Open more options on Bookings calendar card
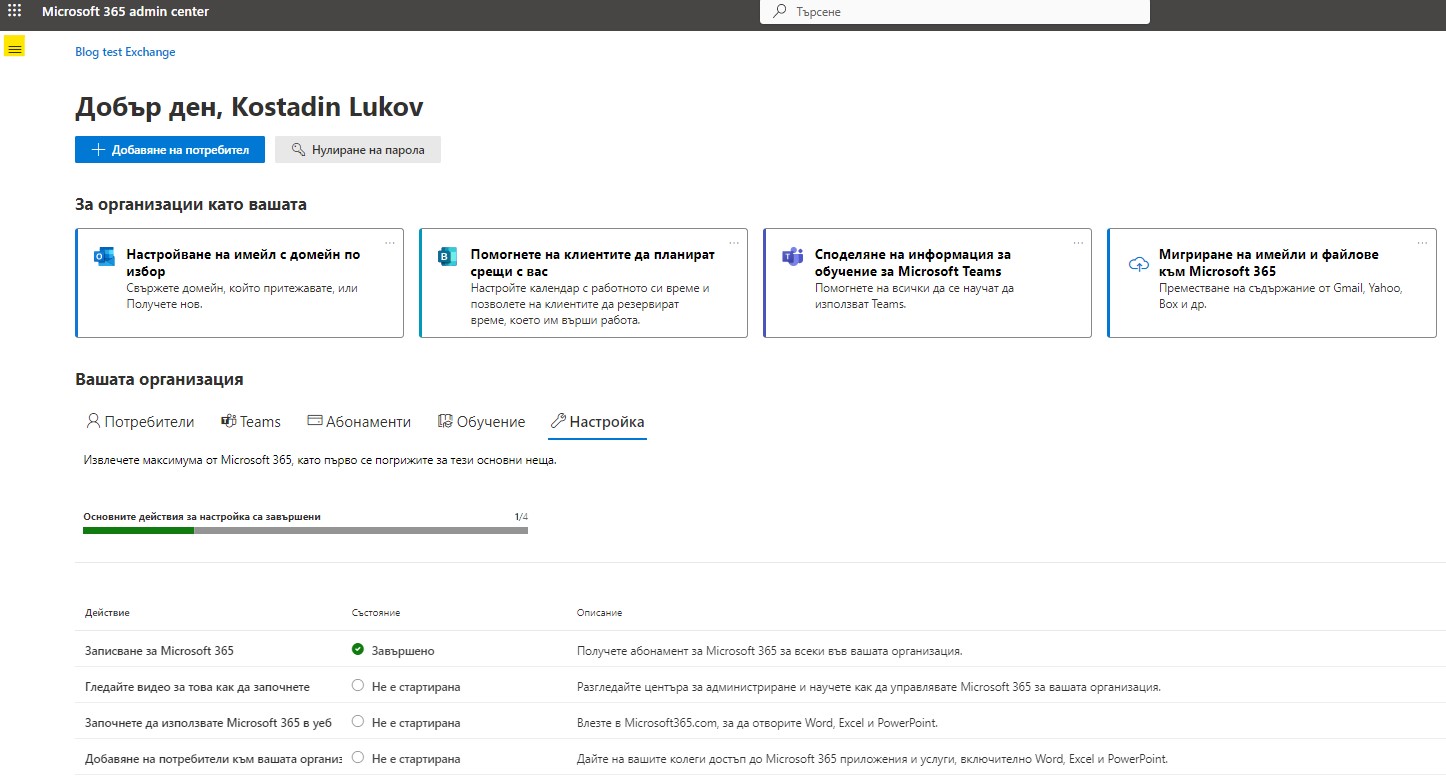 734,243
